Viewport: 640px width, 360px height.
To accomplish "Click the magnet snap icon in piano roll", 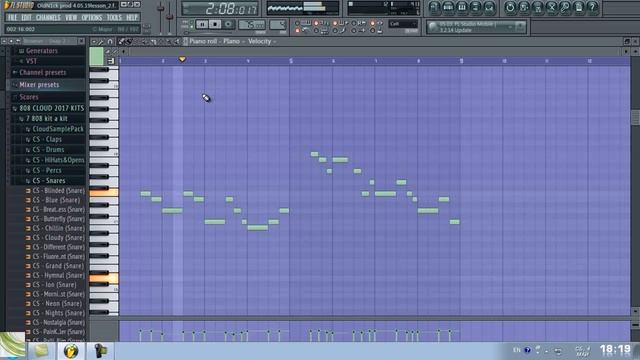I will [x=110, y=41].
